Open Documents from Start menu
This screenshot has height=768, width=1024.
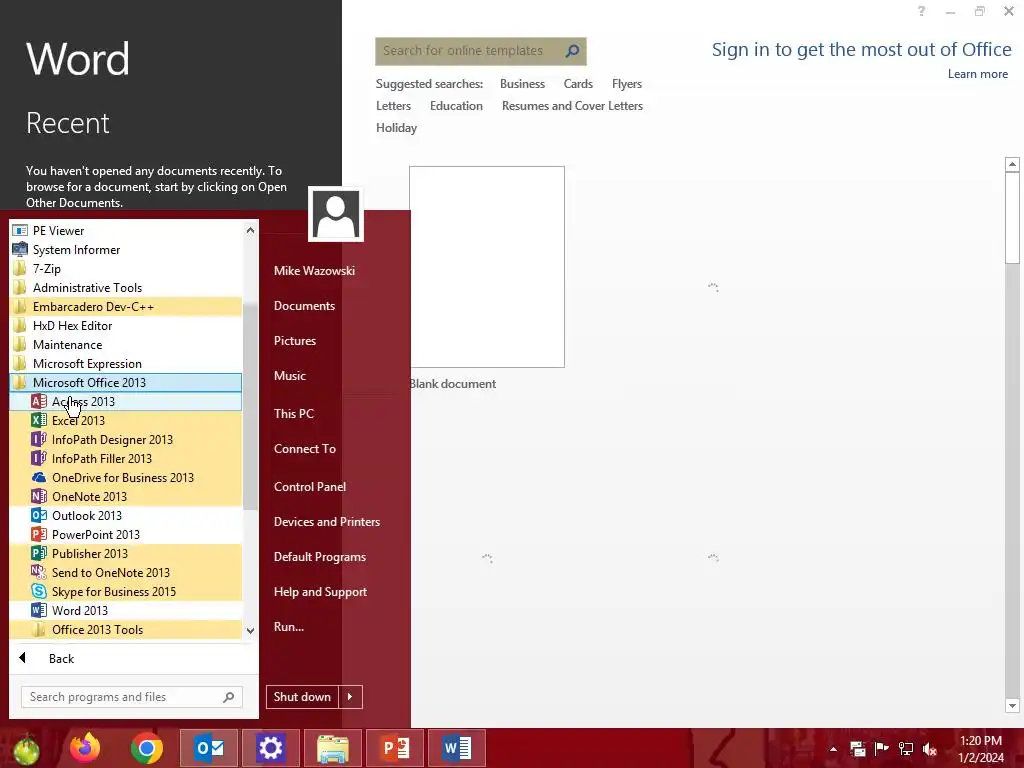coord(304,306)
